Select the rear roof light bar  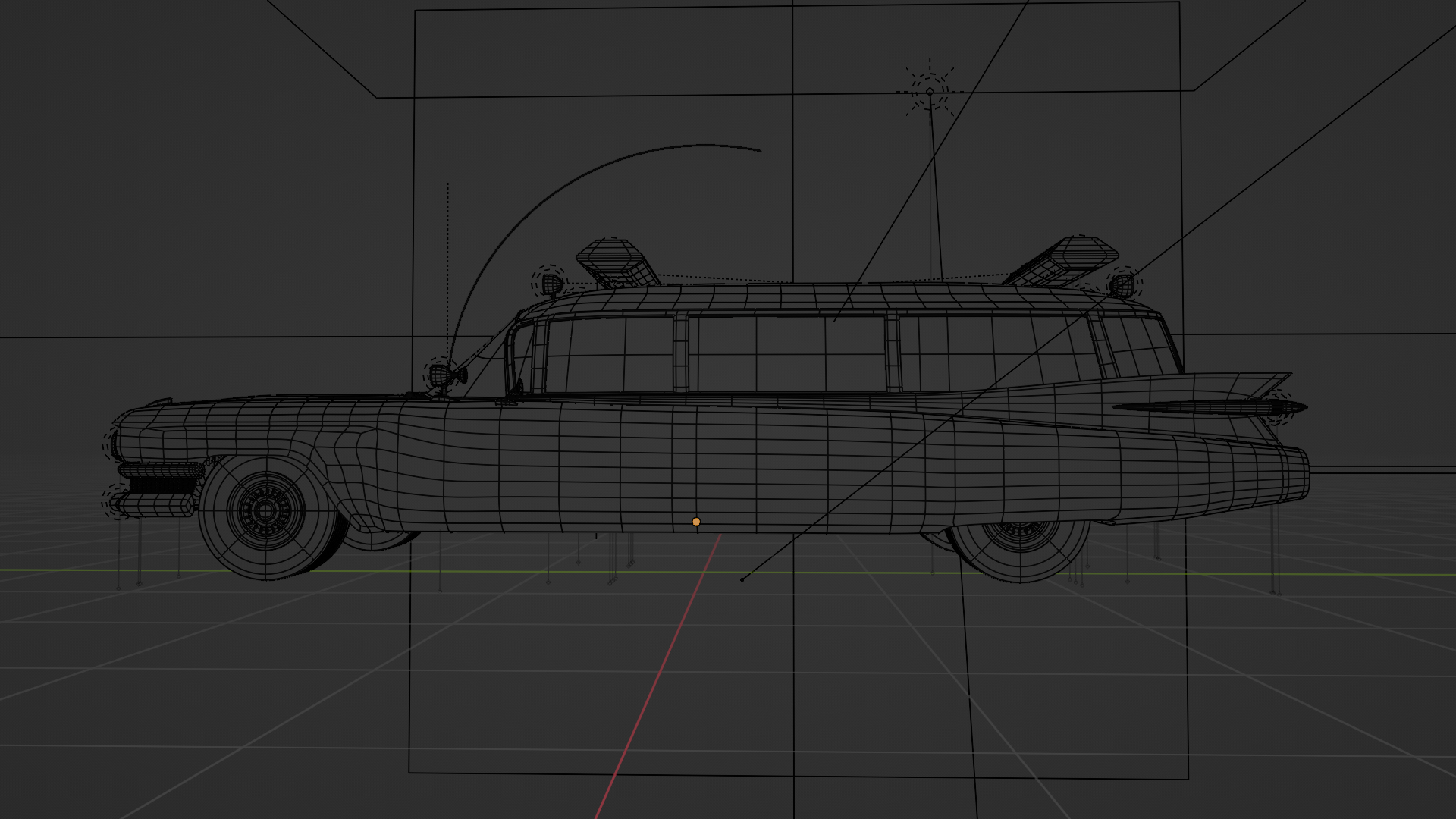1062,261
